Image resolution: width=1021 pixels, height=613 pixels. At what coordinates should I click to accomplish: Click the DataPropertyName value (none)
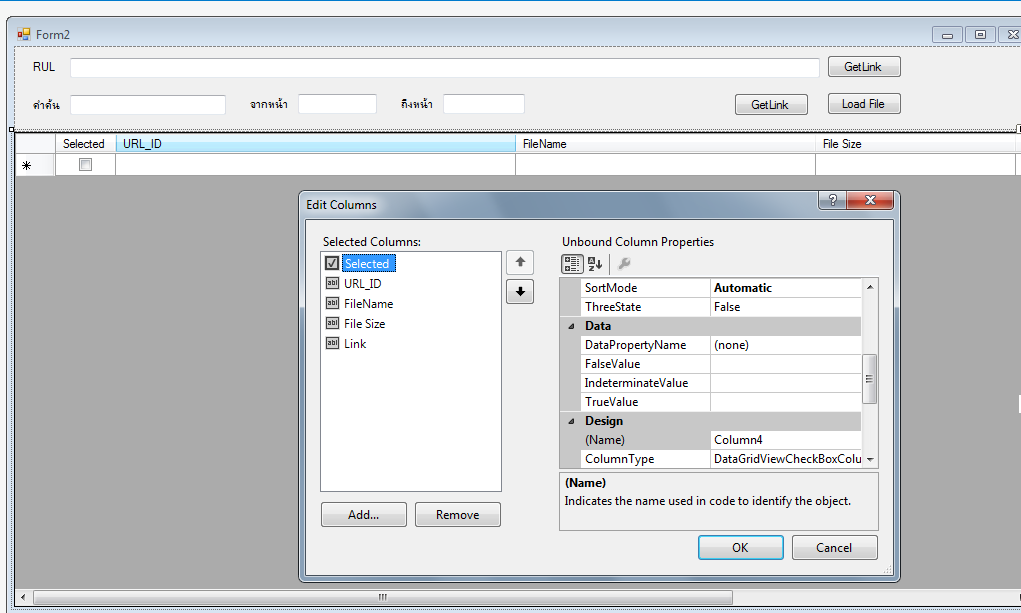[785, 345]
